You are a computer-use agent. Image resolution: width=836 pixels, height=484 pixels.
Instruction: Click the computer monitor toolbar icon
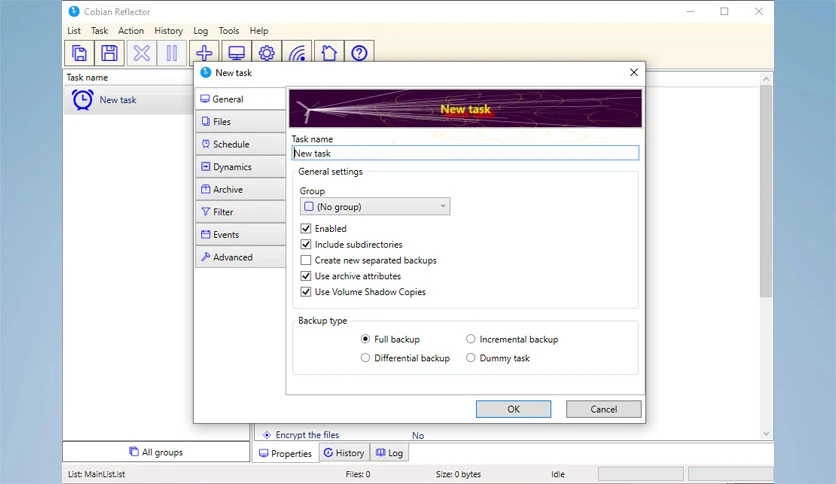tap(236, 53)
